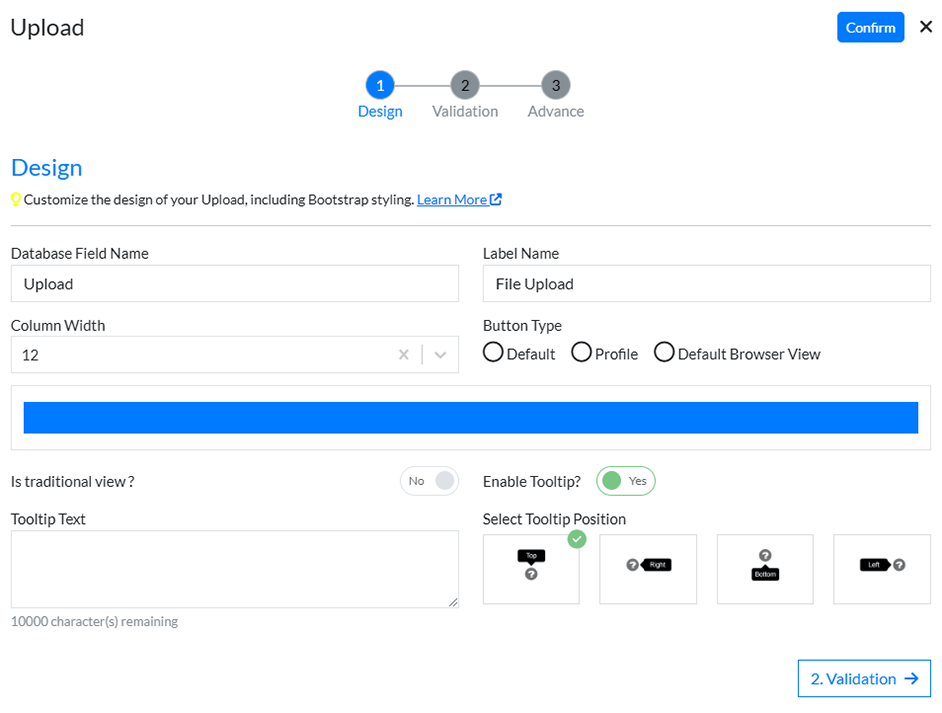This screenshot has width=942, height=713.
Task: Click the lightbulb icon before the description text
Action: point(16,199)
